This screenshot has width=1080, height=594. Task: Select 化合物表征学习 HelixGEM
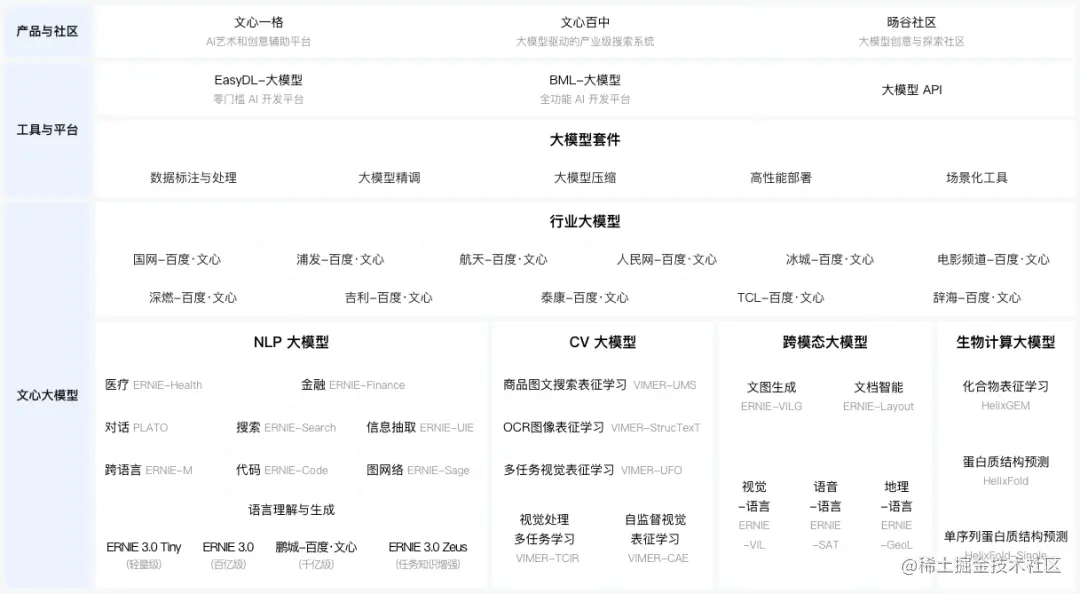pos(1006,396)
